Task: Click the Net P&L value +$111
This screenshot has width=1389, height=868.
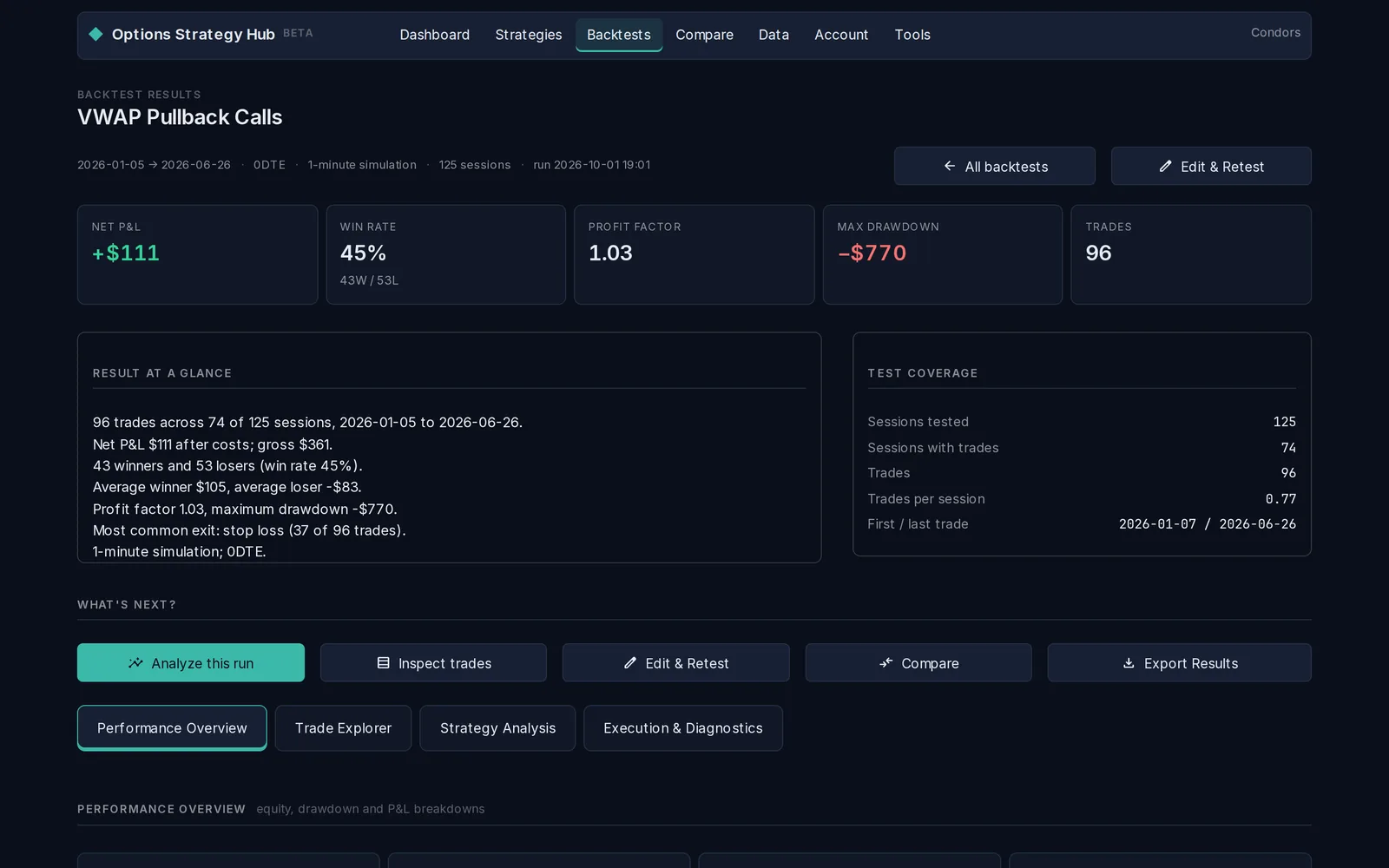Action: coord(126,253)
